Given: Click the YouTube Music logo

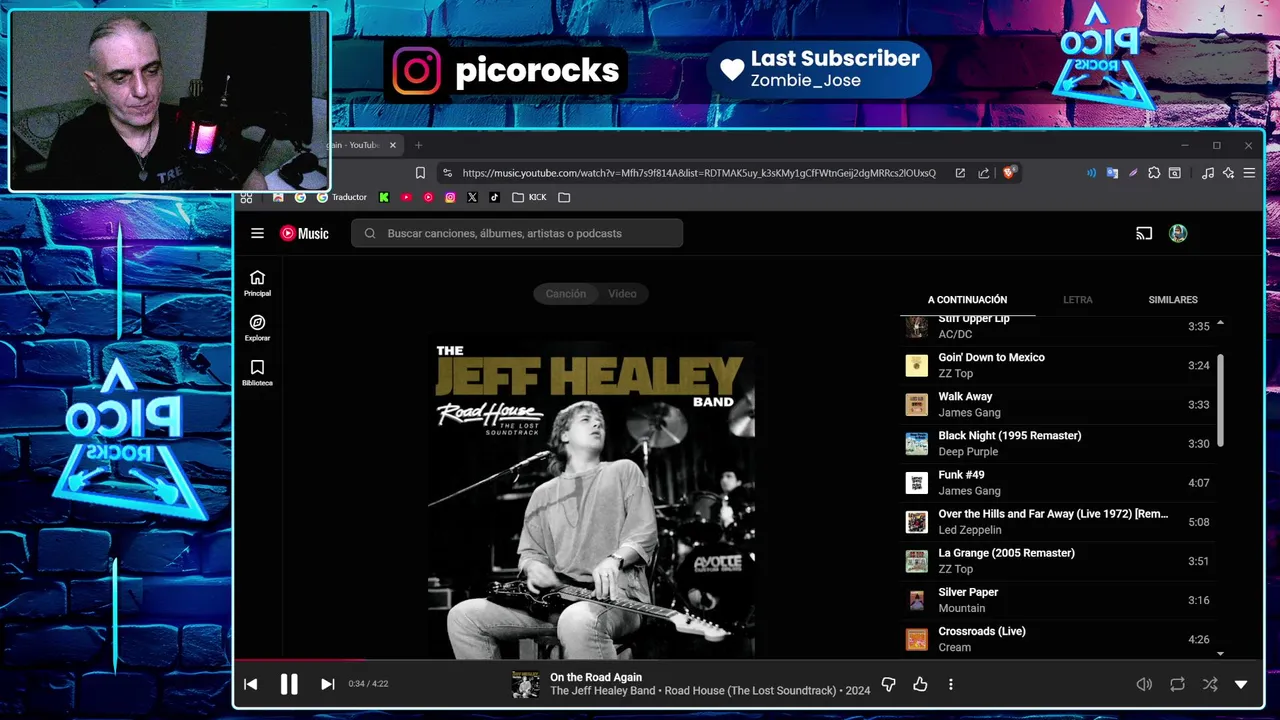Looking at the screenshot, I should [x=304, y=233].
